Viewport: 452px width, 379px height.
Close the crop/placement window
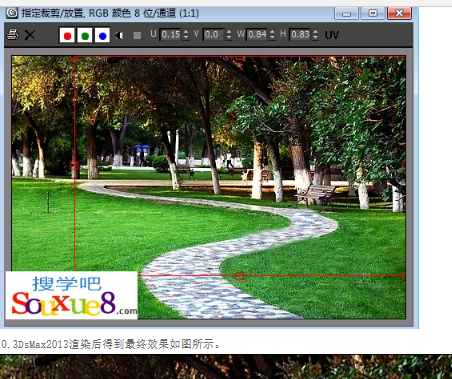pos(399,13)
